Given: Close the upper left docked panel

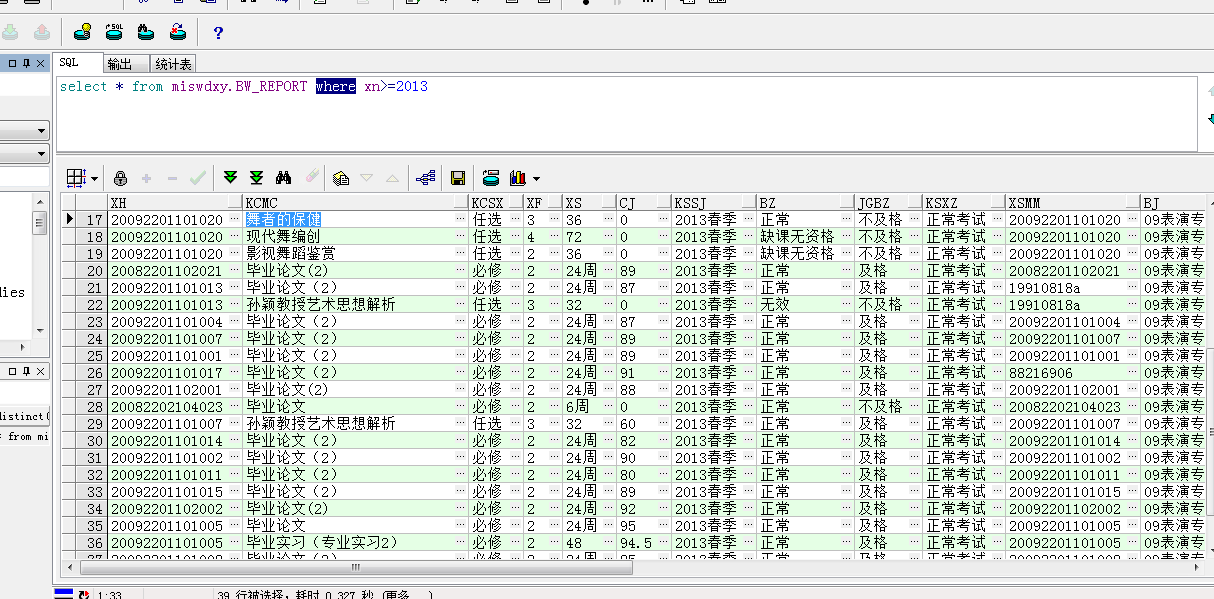Looking at the screenshot, I should tap(41, 63).
